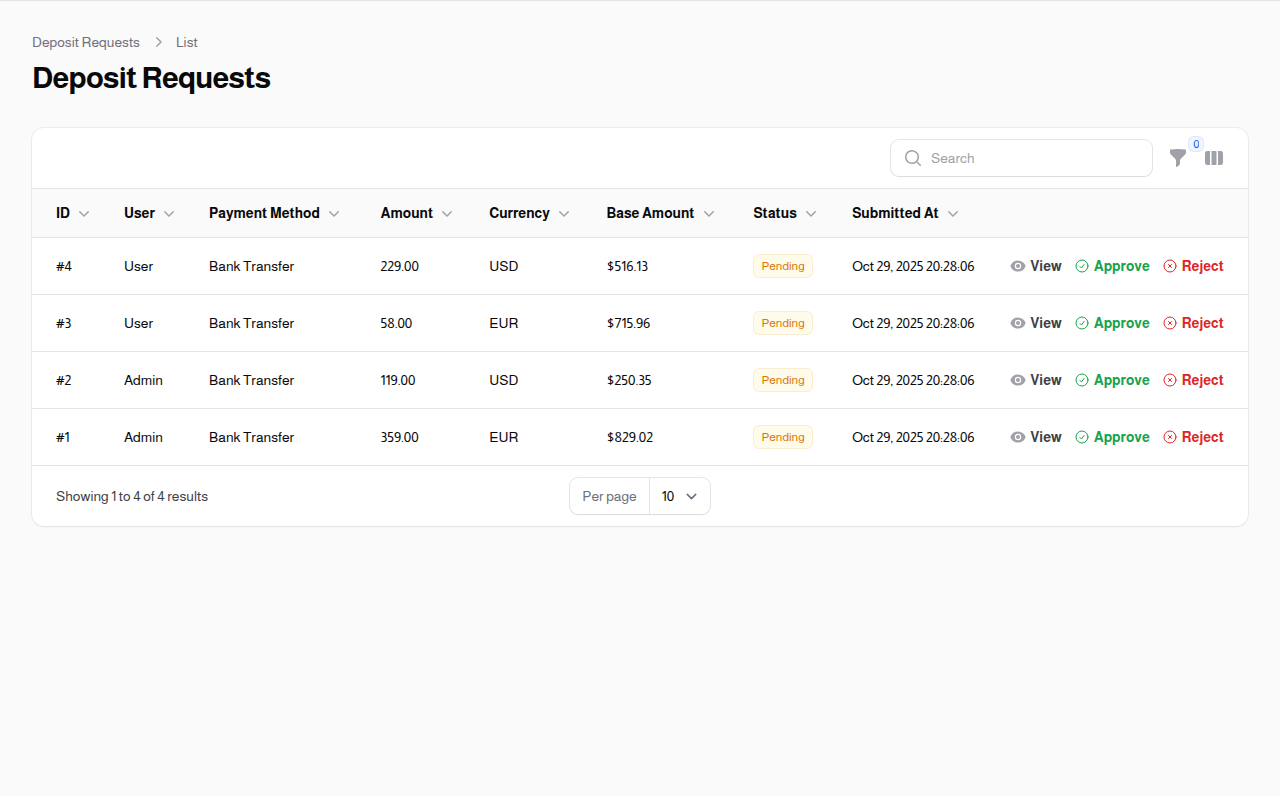The image size is (1280, 796).
Task: Reject deposit request #2
Action: point(1193,380)
